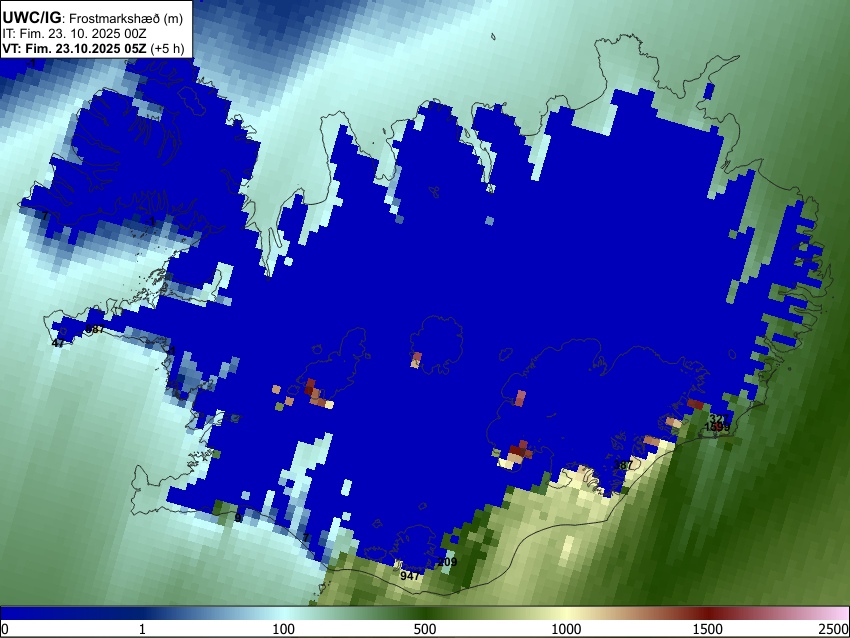Click the station value '209' on the map
The height and width of the screenshot is (638, 850).
click(447, 562)
